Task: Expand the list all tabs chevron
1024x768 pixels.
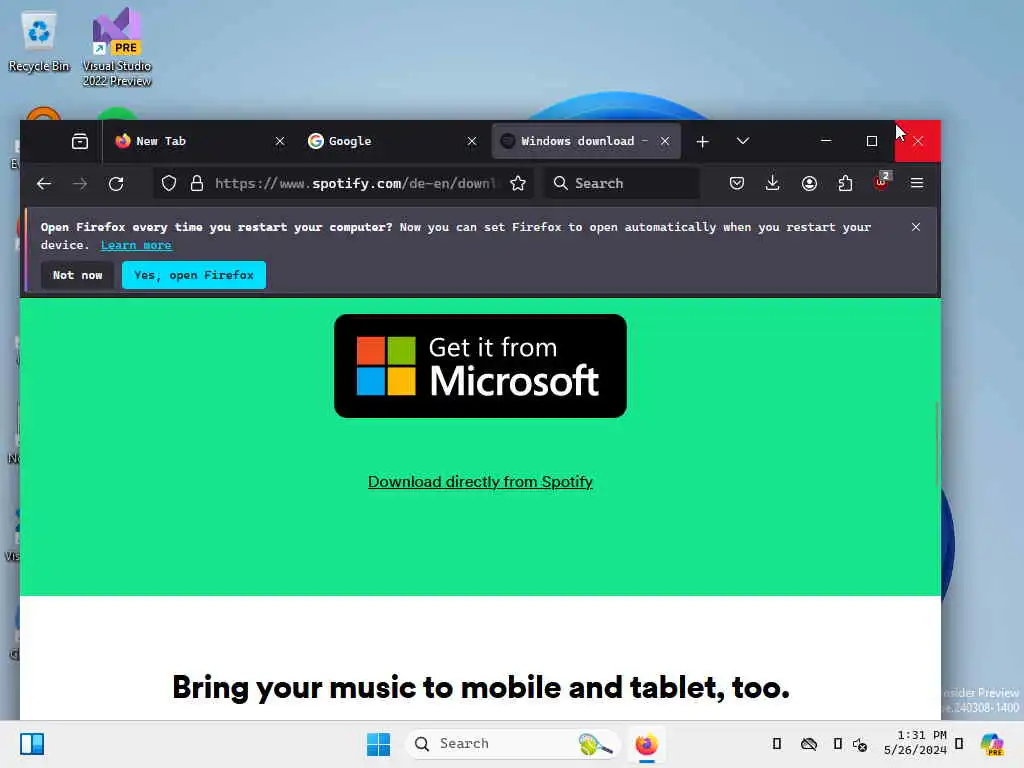Action: tap(743, 141)
